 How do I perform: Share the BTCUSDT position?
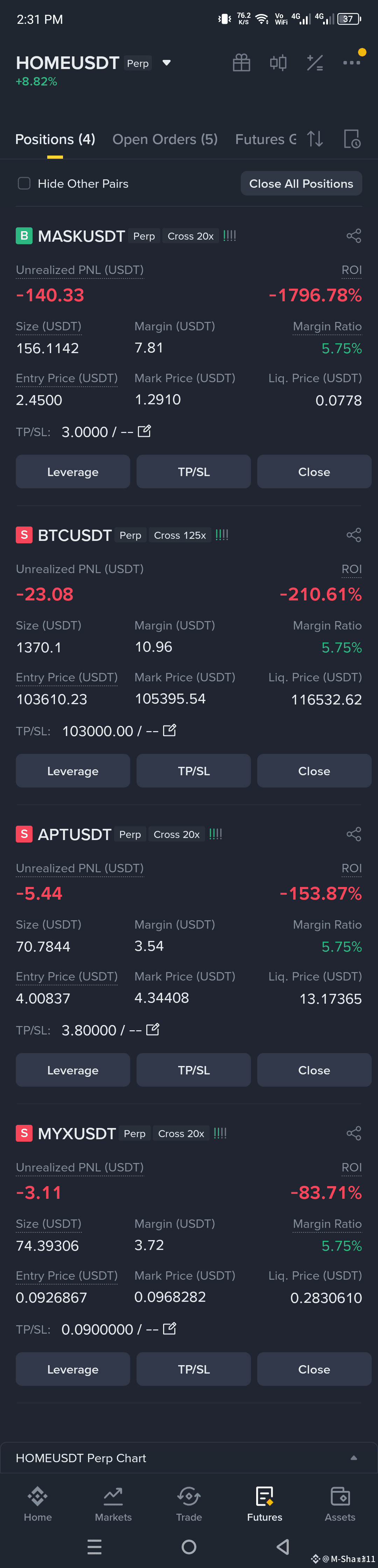click(354, 535)
